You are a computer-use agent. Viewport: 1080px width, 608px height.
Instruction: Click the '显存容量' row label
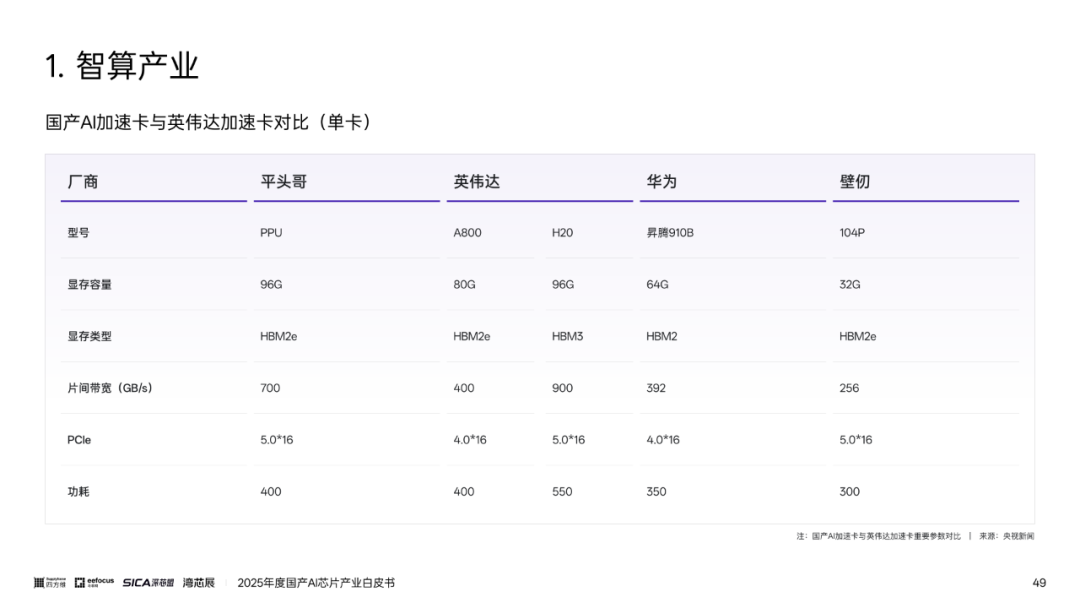click(x=89, y=284)
